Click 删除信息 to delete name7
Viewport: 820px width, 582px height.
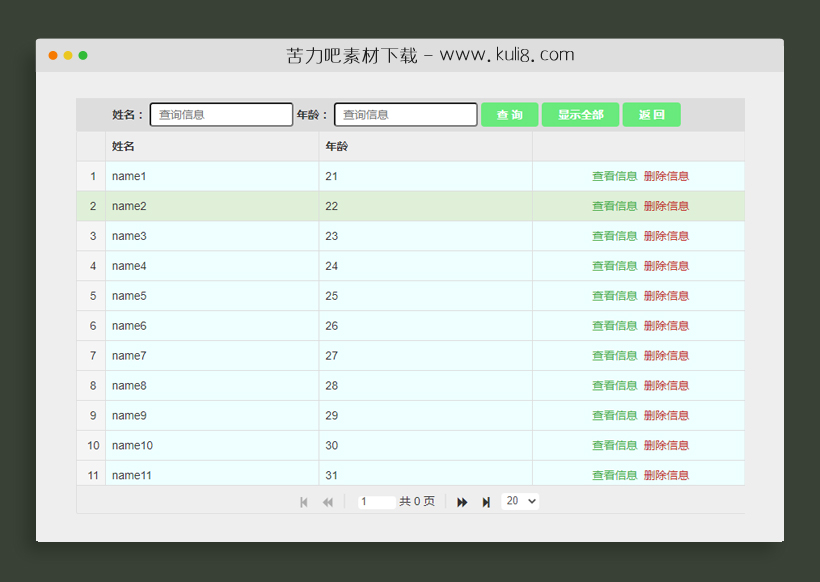[667, 356]
